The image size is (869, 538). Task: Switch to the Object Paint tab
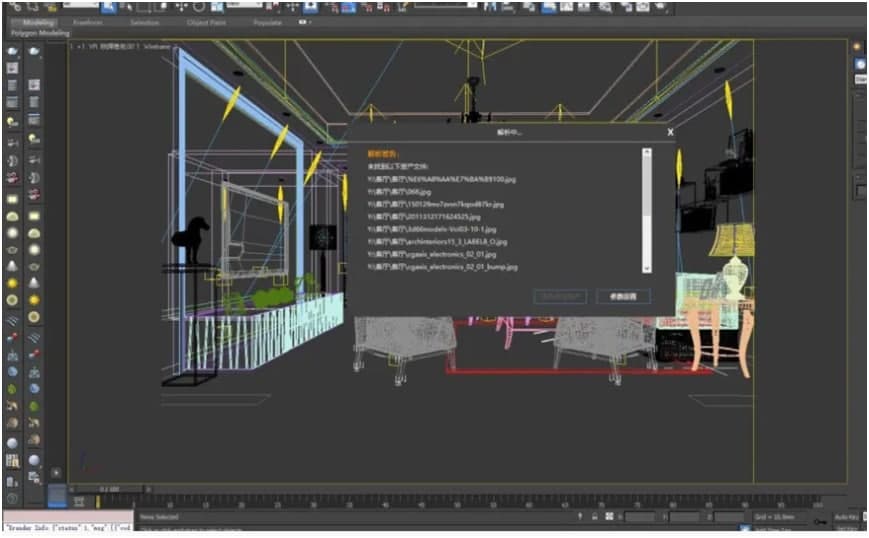(205, 21)
